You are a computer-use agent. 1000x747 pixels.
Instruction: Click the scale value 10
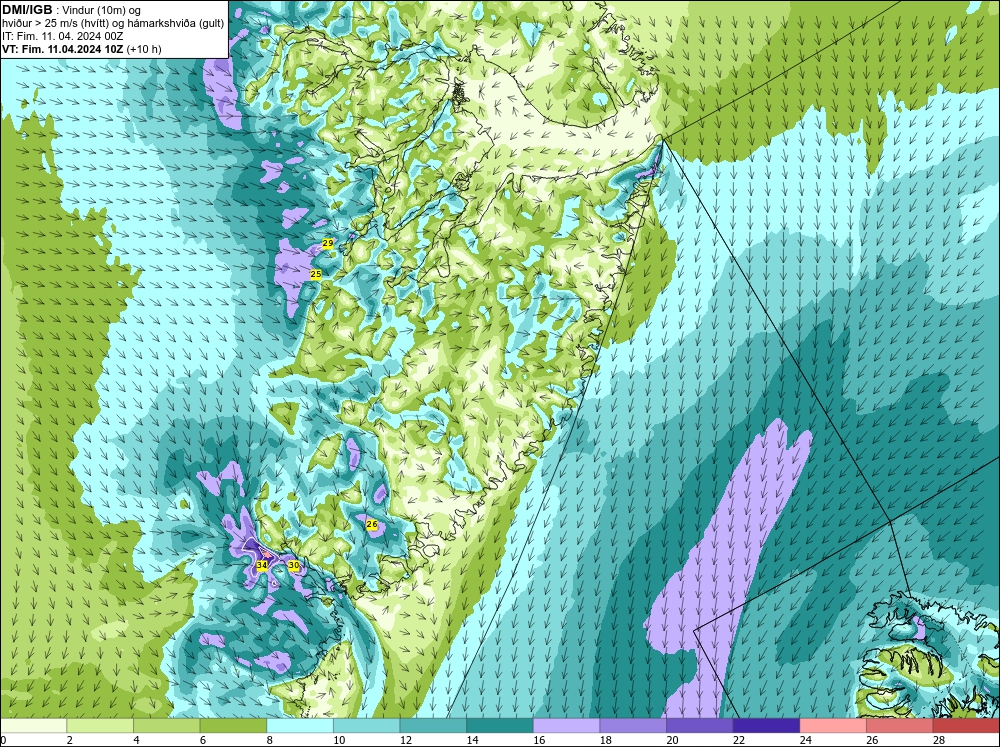(339, 740)
